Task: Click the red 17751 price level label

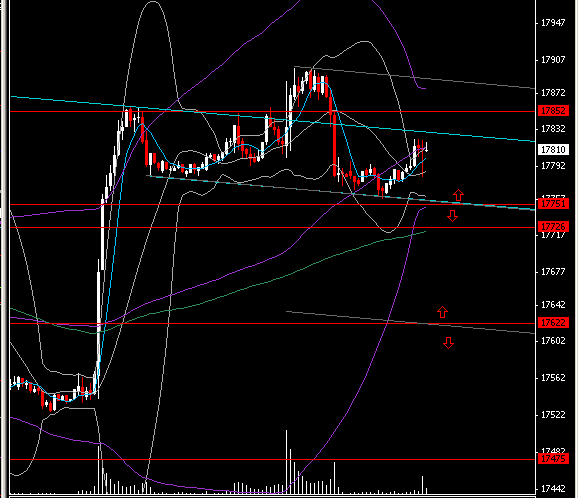Action: coord(553,203)
